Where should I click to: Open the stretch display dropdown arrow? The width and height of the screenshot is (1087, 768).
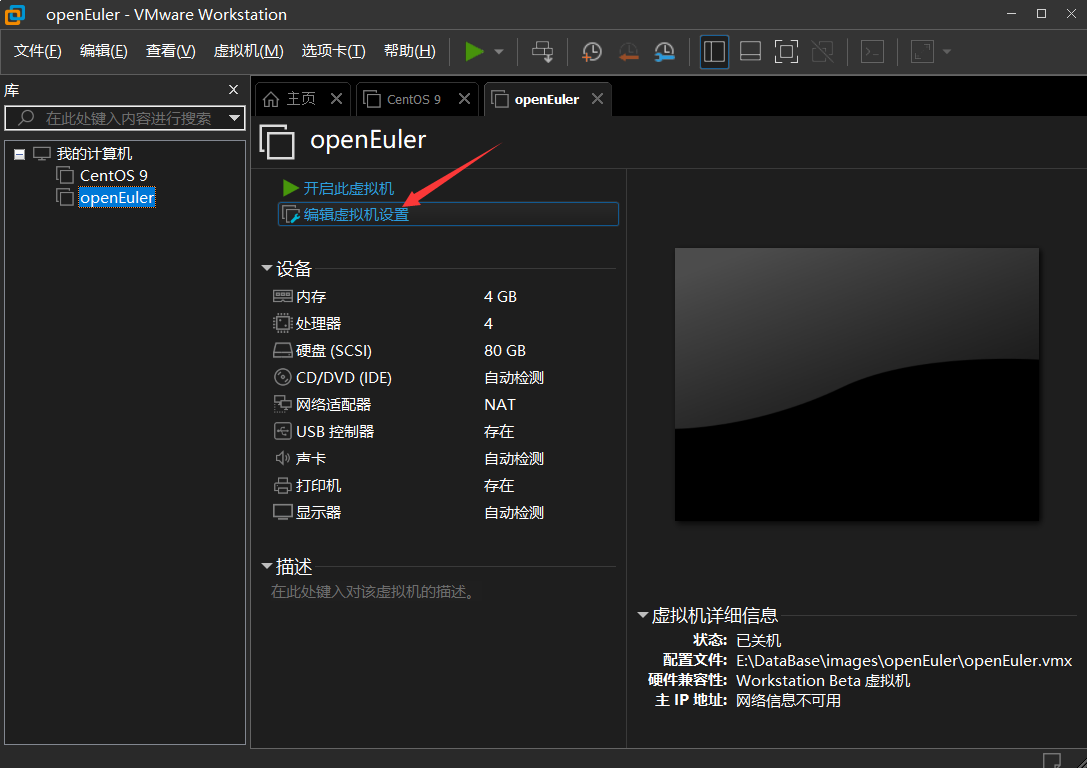point(947,52)
